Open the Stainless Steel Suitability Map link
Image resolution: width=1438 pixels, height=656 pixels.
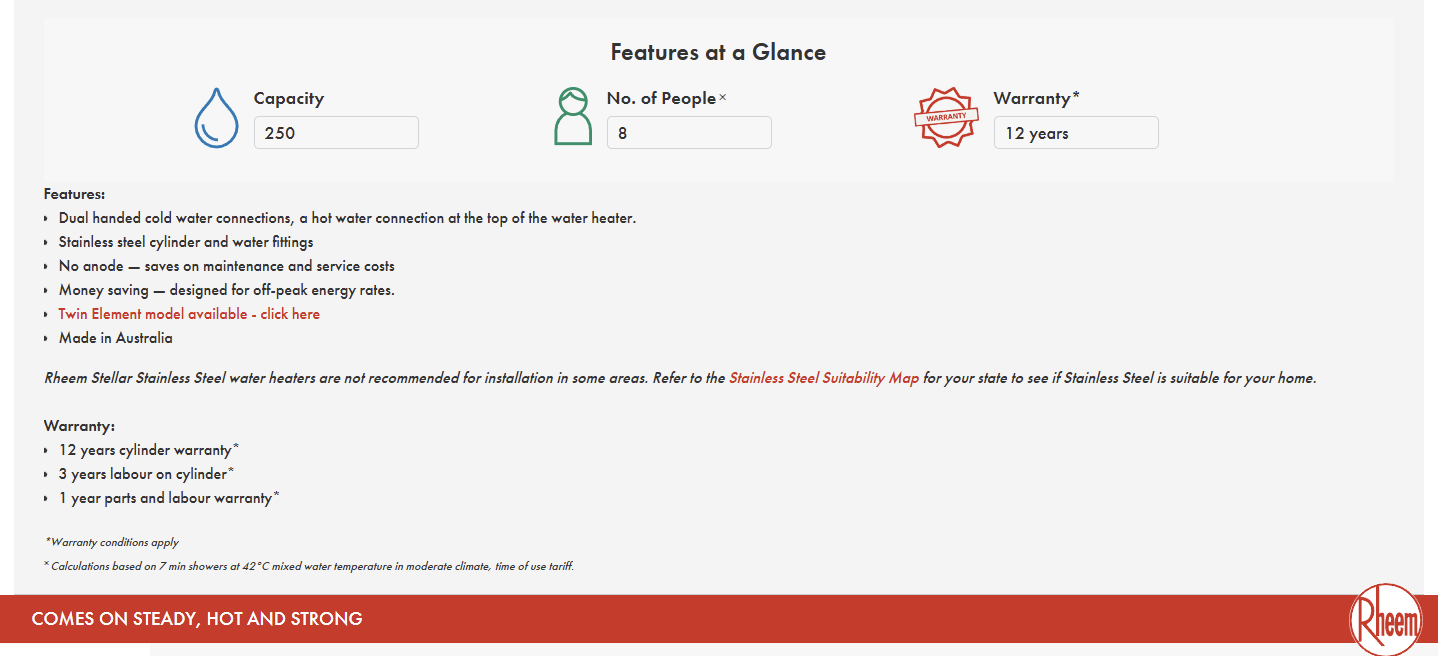click(824, 378)
